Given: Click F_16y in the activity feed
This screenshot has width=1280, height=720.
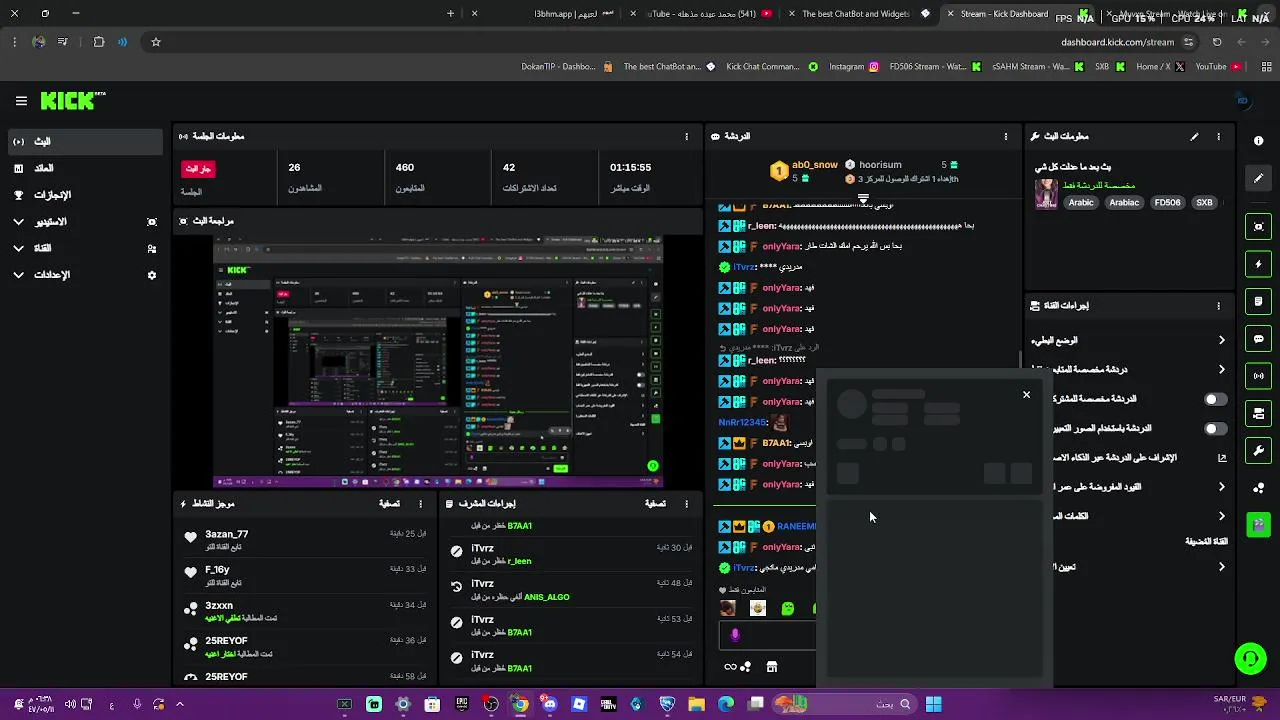Looking at the screenshot, I should [x=217, y=570].
